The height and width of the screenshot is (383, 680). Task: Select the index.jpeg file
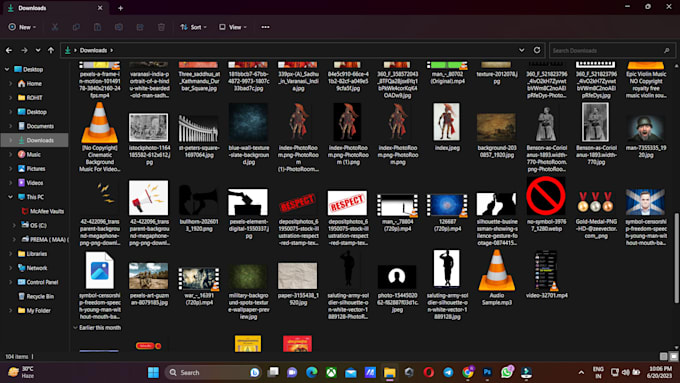point(447,127)
